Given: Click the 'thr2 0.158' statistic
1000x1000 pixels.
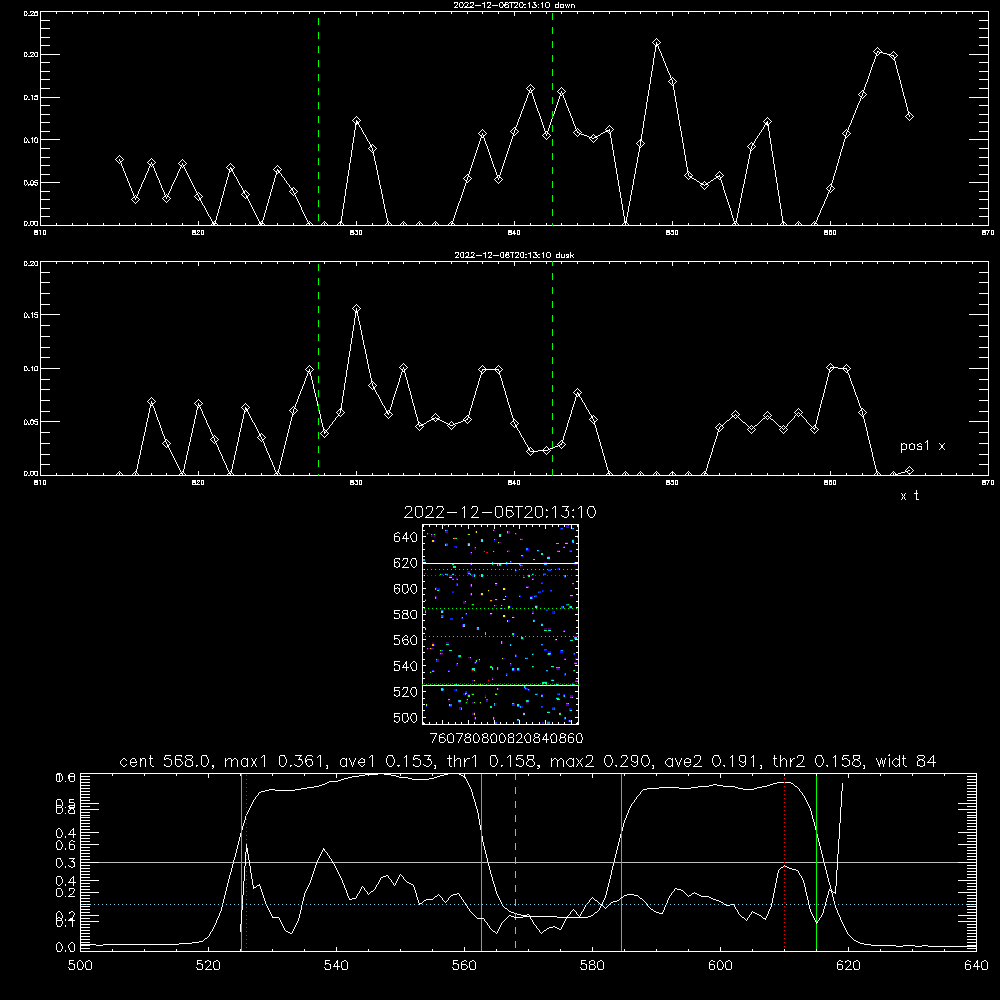Looking at the screenshot, I should [817, 761].
